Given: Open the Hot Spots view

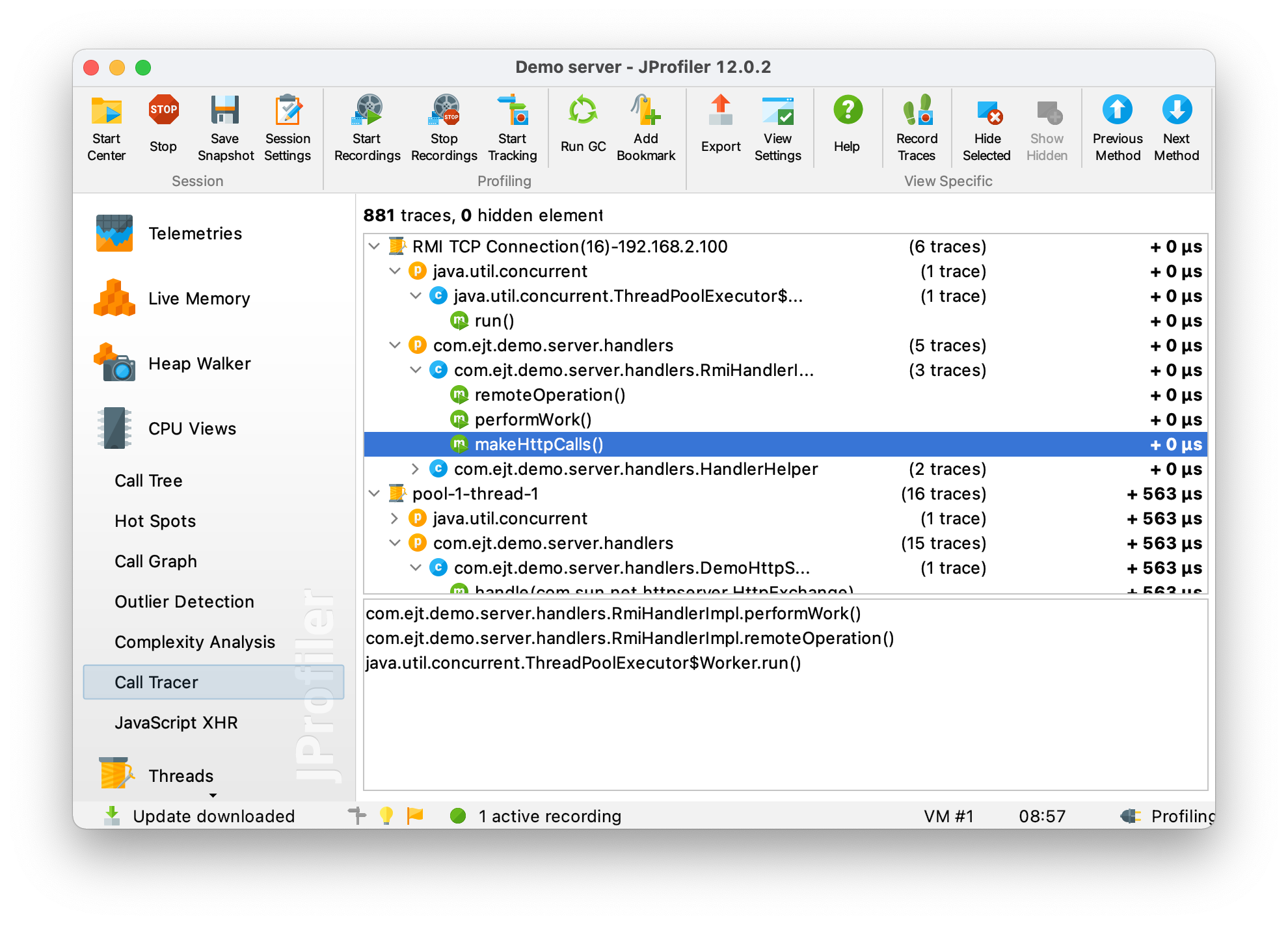Looking at the screenshot, I should pos(155,521).
